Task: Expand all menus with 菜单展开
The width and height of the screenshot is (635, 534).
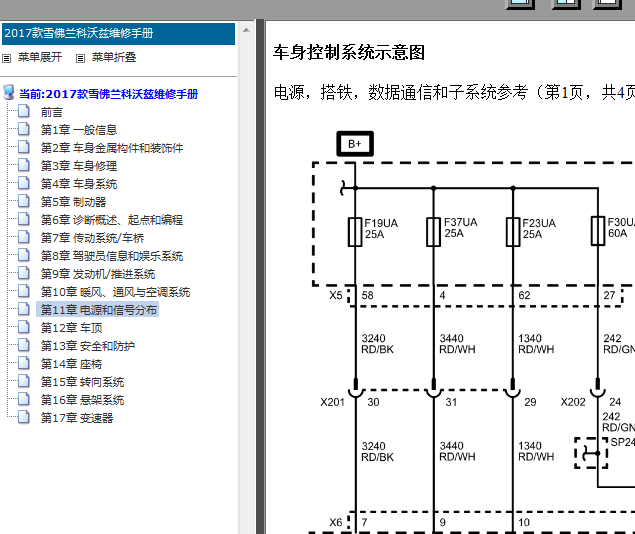Action: (x=40, y=57)
